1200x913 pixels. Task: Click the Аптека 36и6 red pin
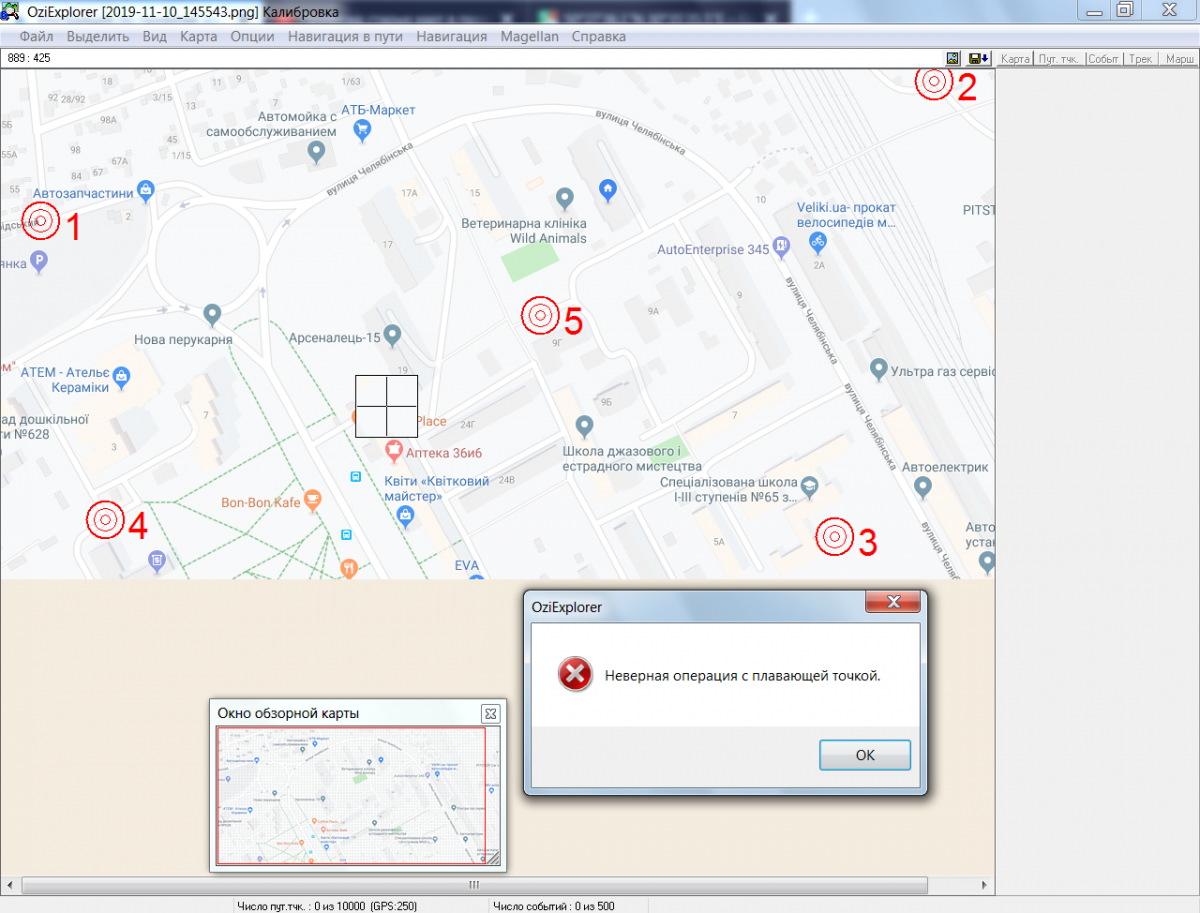coord(395,452)
